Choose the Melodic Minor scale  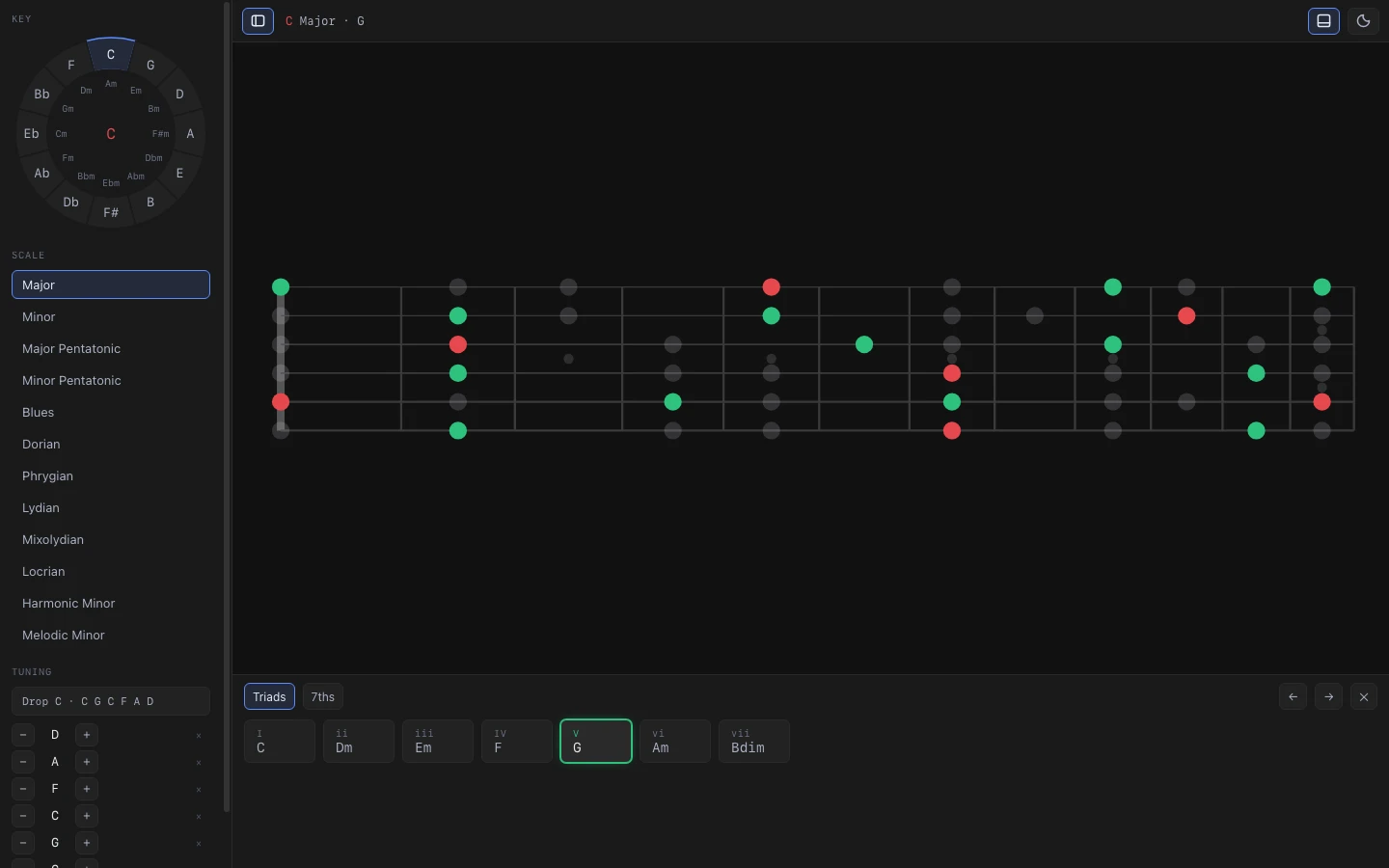[x=111, y=635]
